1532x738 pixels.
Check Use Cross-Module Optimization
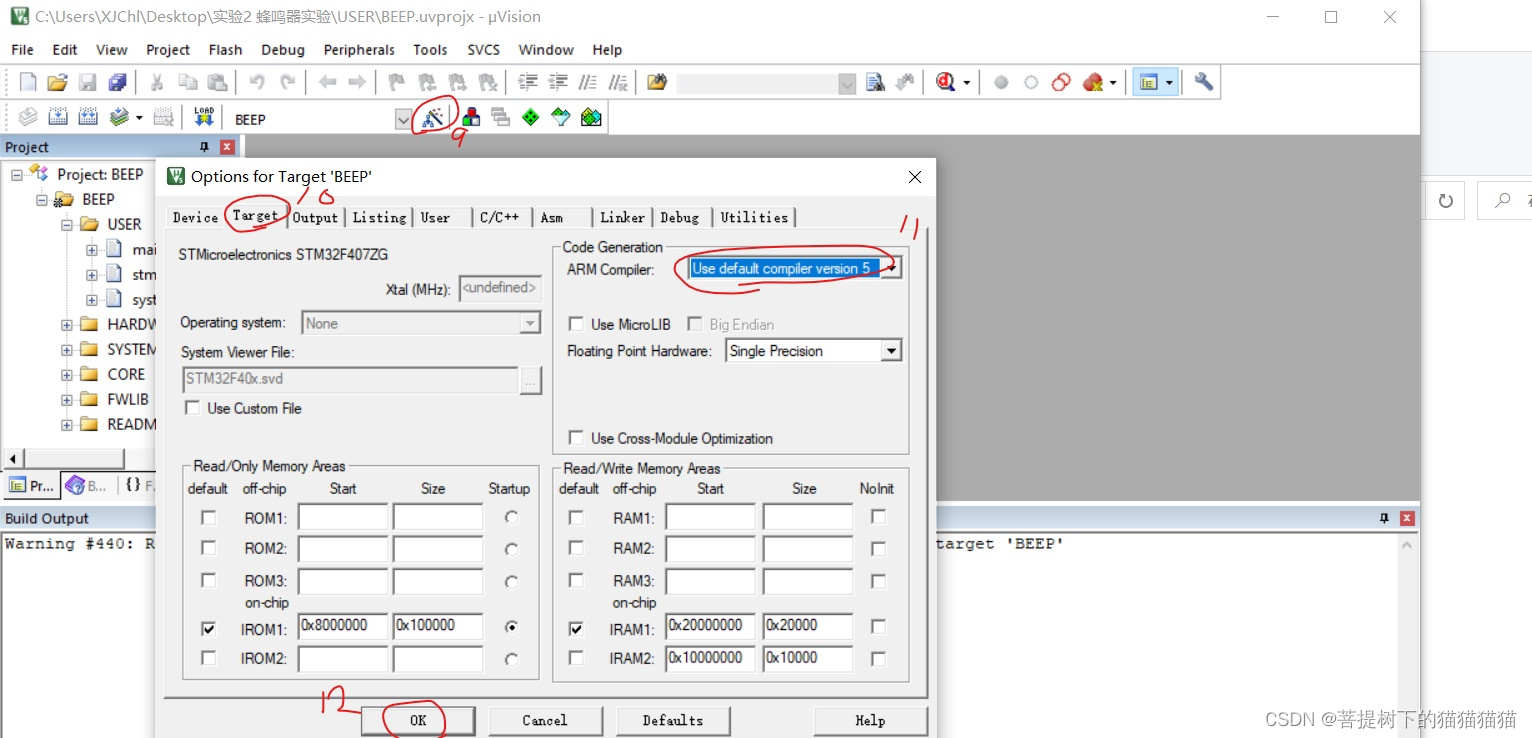coord(576,438)
